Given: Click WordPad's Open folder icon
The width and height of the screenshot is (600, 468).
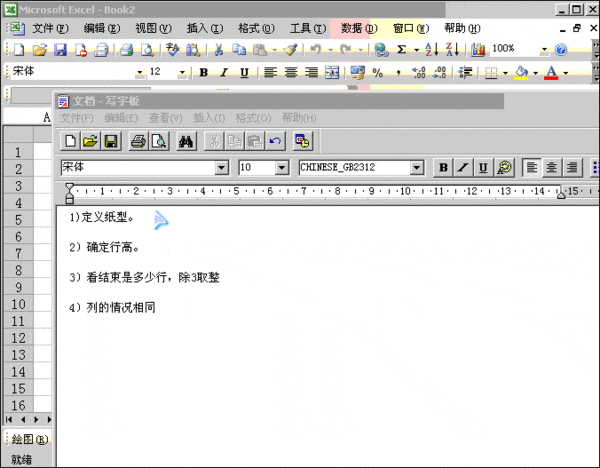Looking at the screenshot, I should pyautogui.click(x=91, y=141).
